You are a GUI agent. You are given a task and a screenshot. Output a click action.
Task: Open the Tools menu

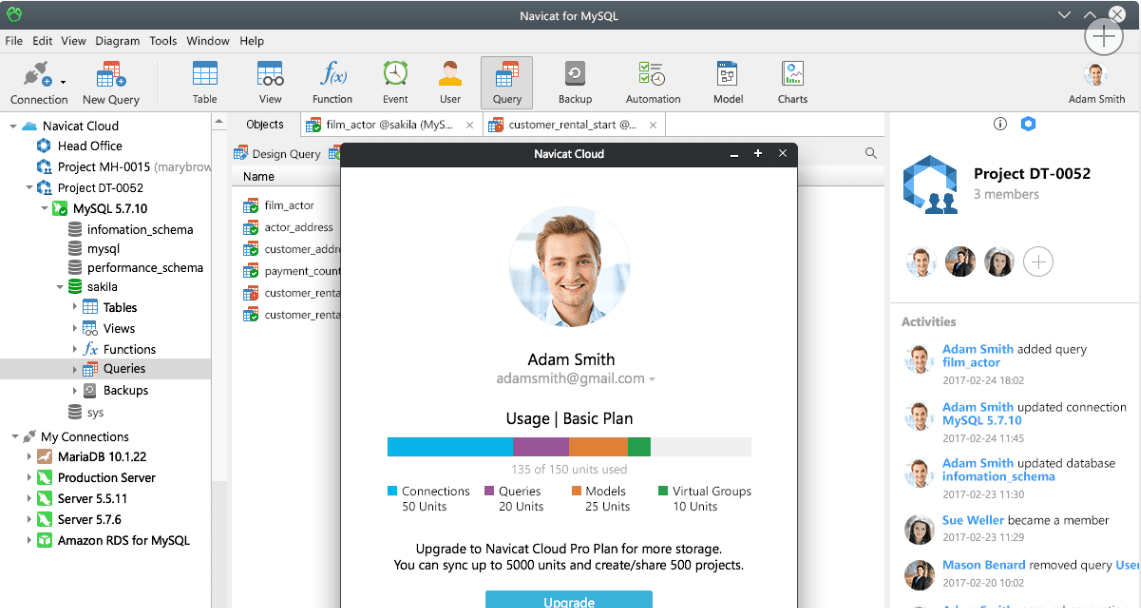click(163, 41)
